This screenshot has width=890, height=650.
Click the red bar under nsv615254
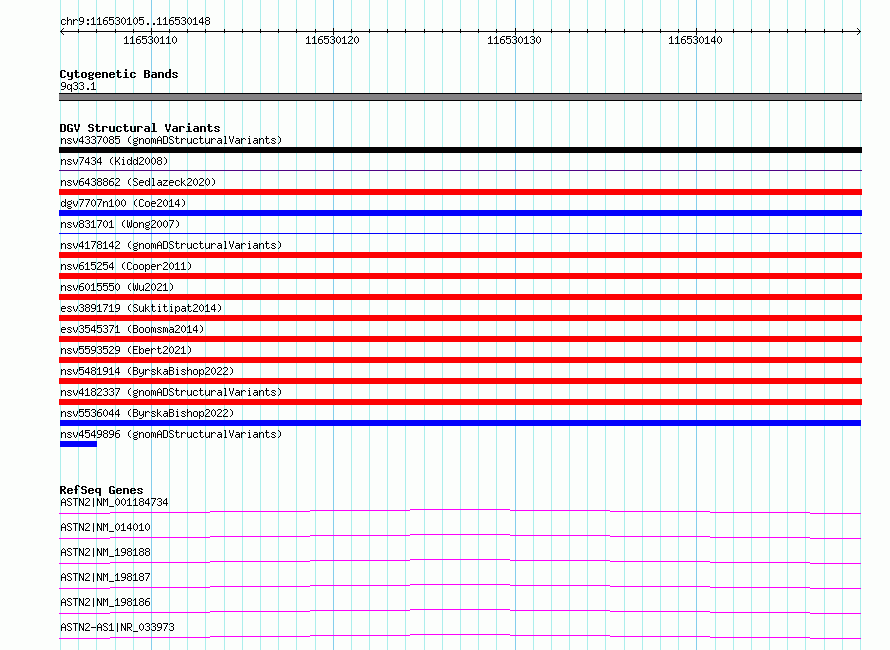460,276
